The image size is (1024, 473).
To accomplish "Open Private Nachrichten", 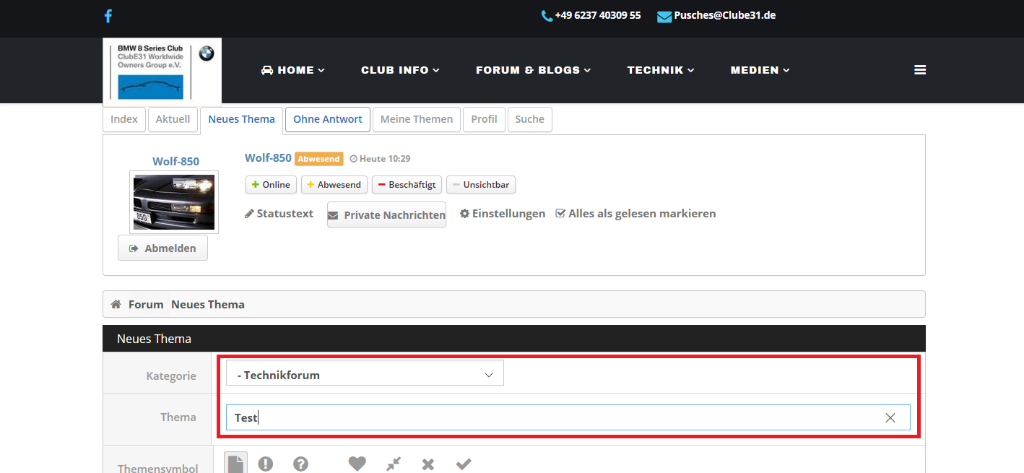I will [x=386, y=215].
